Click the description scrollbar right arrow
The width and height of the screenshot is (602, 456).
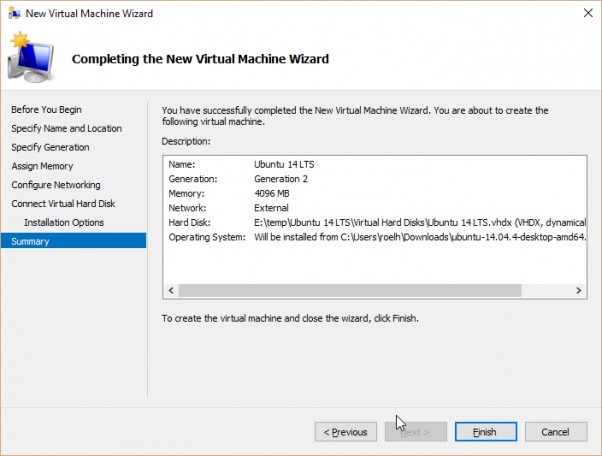579,291
